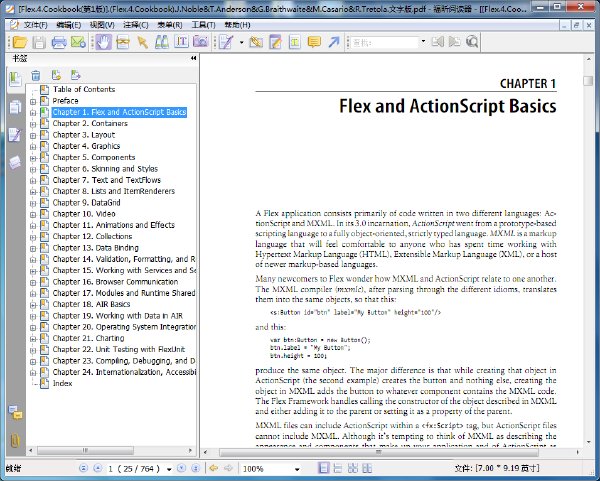600x481 pixels.
Task: Jump to Chapter 16. Browser Communication bookmark
Action: tap(115, 282)
